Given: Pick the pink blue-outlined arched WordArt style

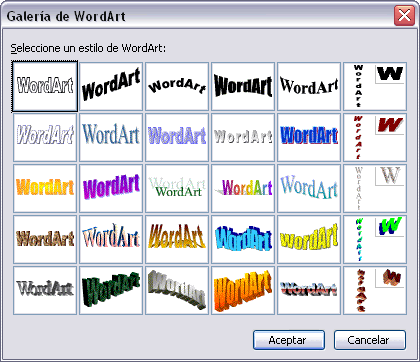Looking at the screenshot, I should pos(111,239).
